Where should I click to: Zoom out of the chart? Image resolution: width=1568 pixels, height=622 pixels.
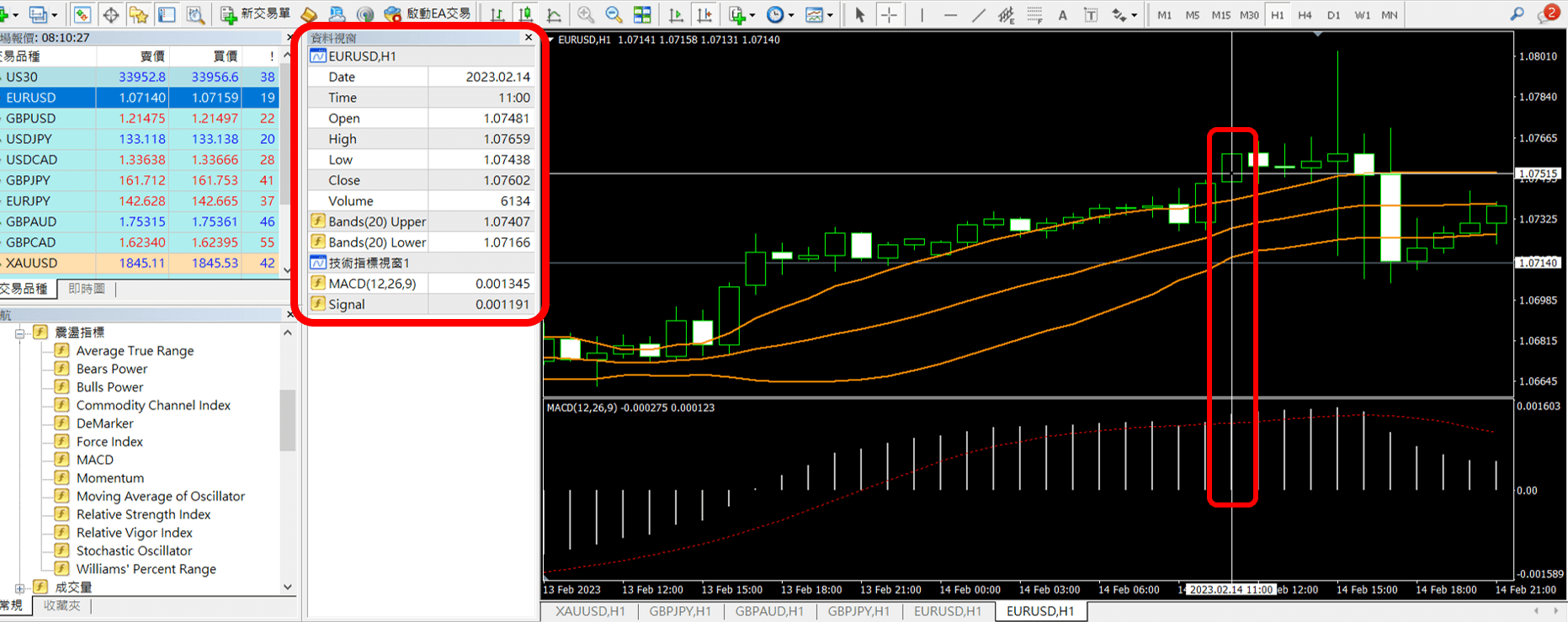click(x=614, y=15)
